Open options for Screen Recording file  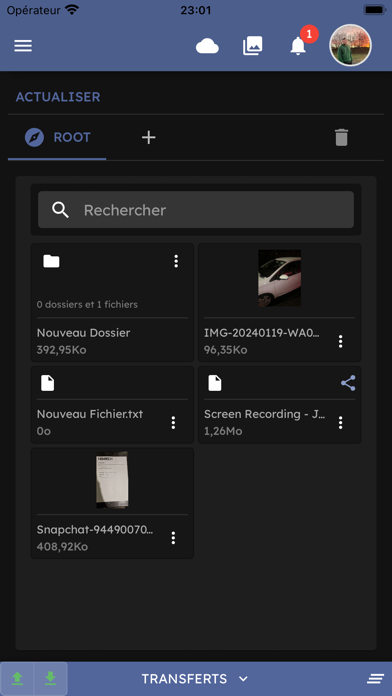[x=341, y=423]
